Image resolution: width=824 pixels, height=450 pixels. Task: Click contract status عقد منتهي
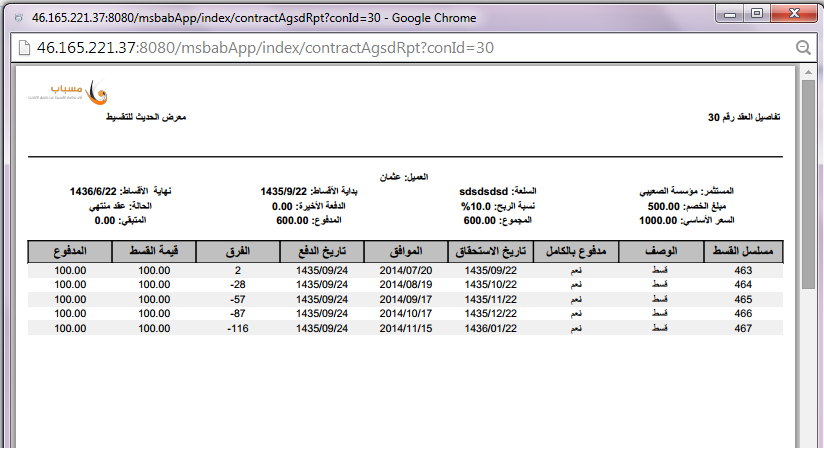pyautogui.click(x=120, y=206)
